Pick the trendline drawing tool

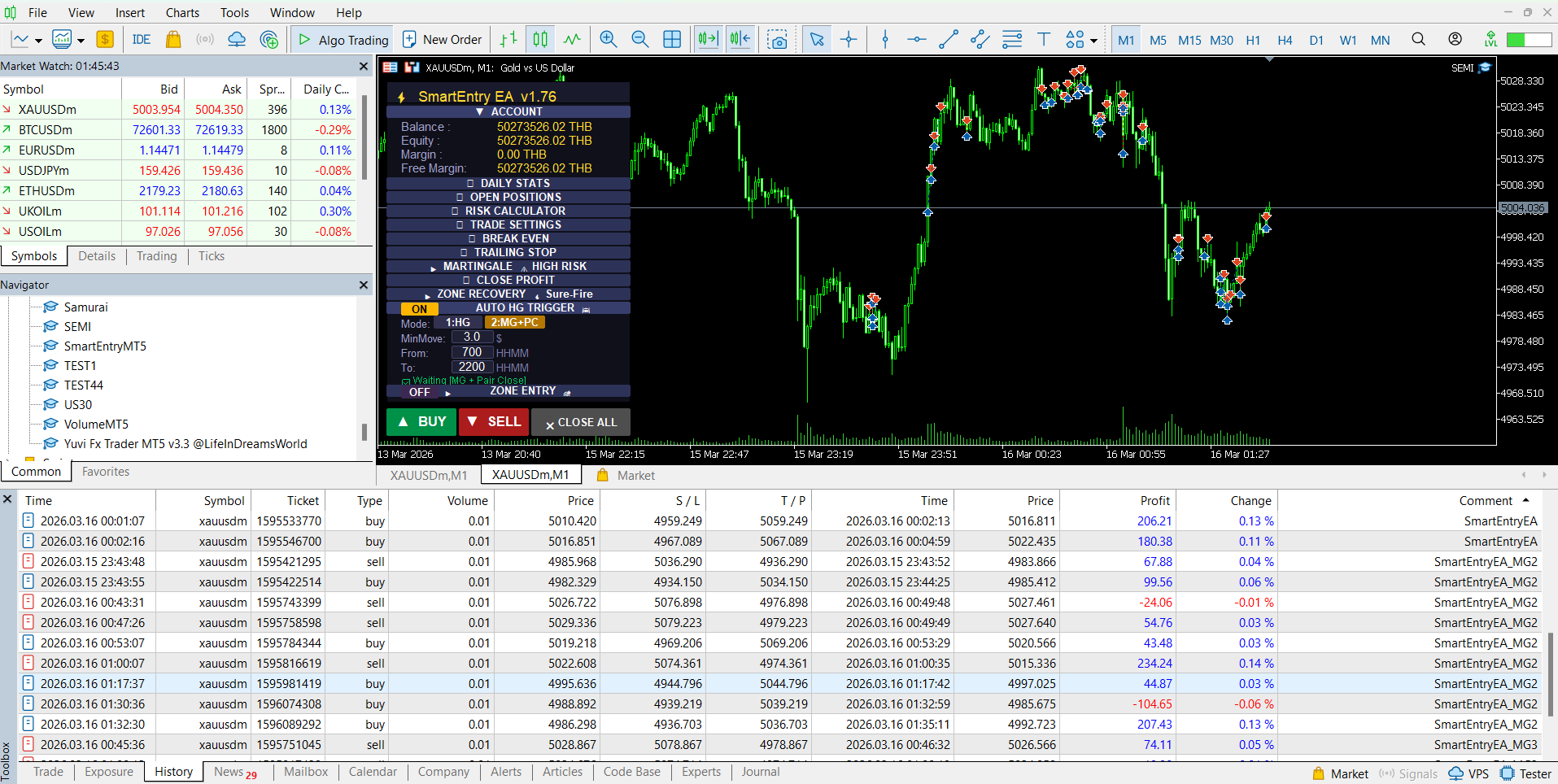tap(948, 40)
